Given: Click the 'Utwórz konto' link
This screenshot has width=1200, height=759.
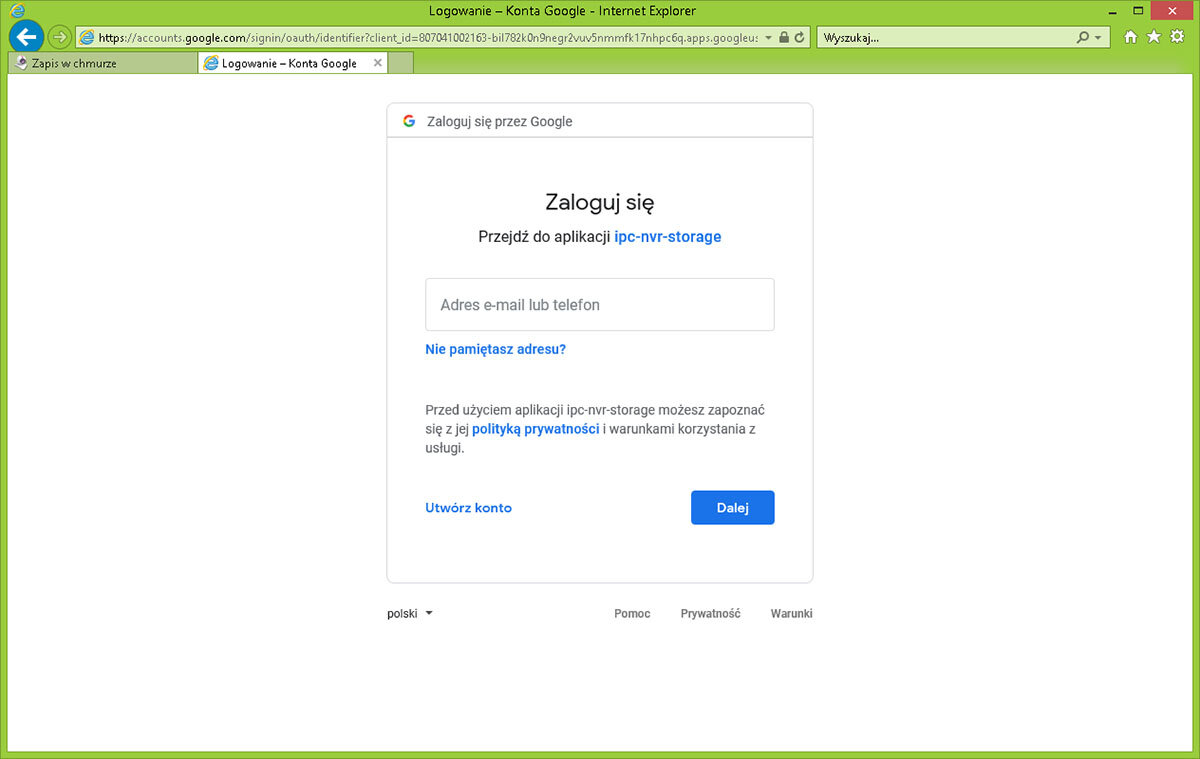Looking at the screenshot, I should (468, 508).
